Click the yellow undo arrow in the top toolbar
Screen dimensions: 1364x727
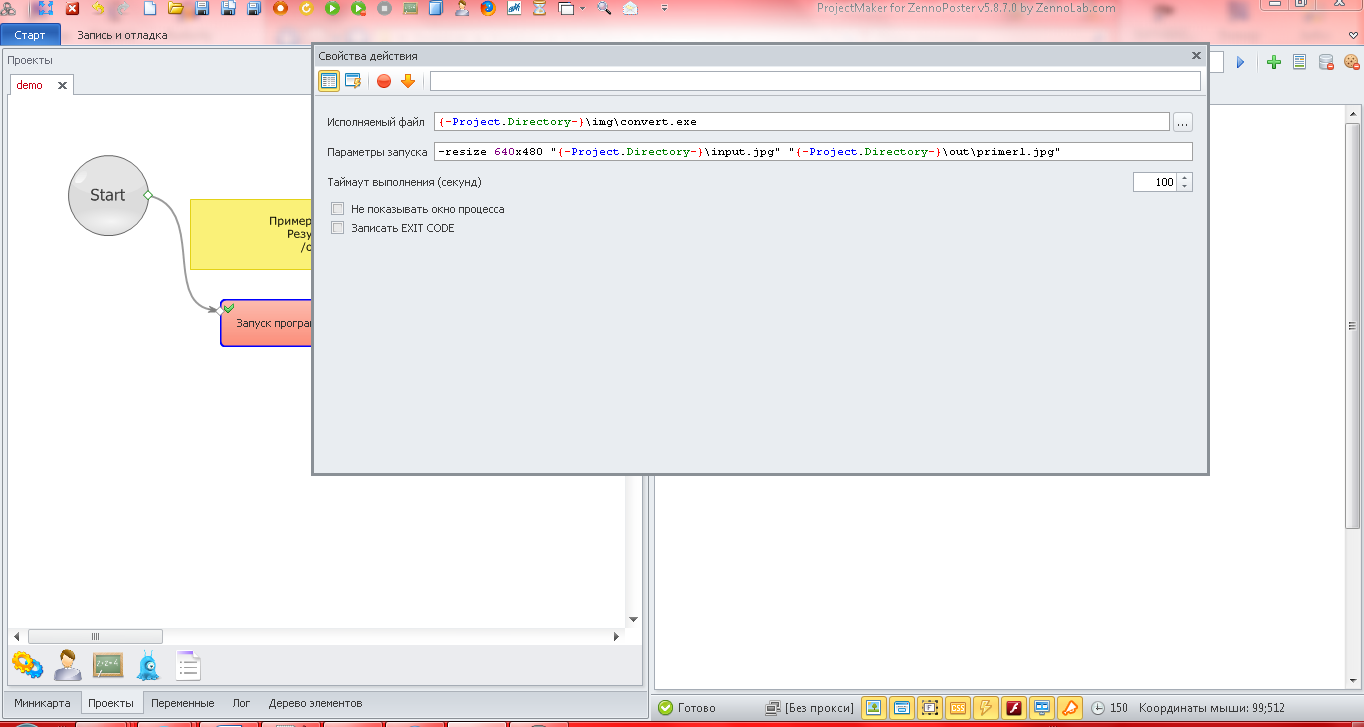coord(98,8)
